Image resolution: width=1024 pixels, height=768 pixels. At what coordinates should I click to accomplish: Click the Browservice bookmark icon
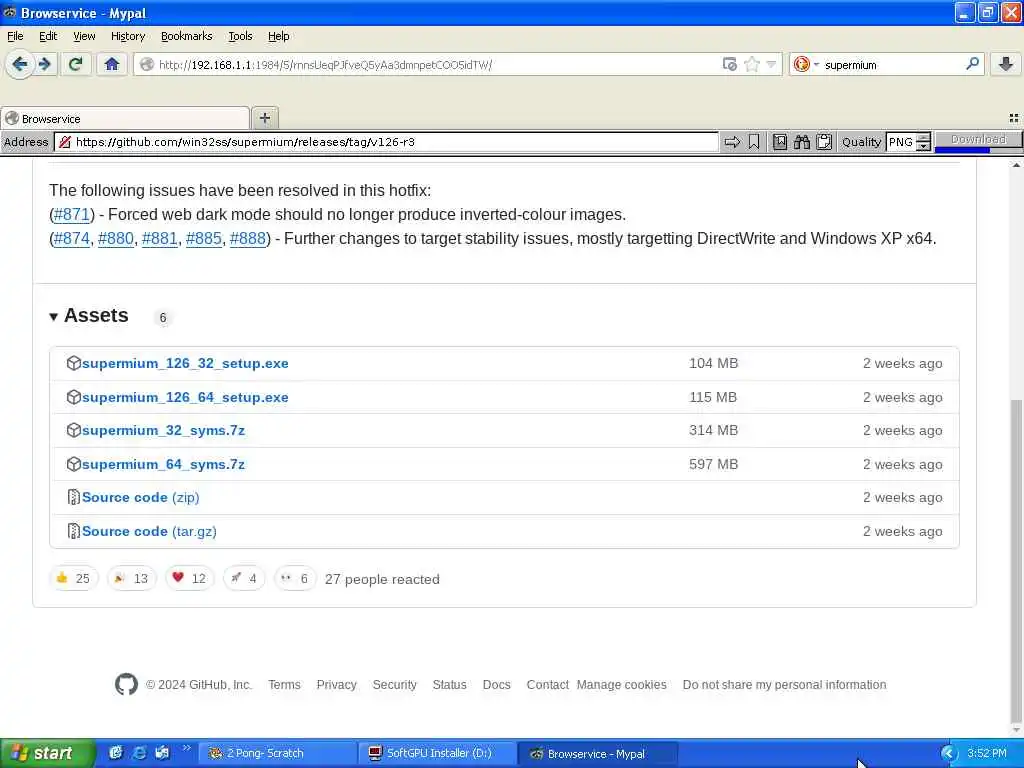[754, 142]
